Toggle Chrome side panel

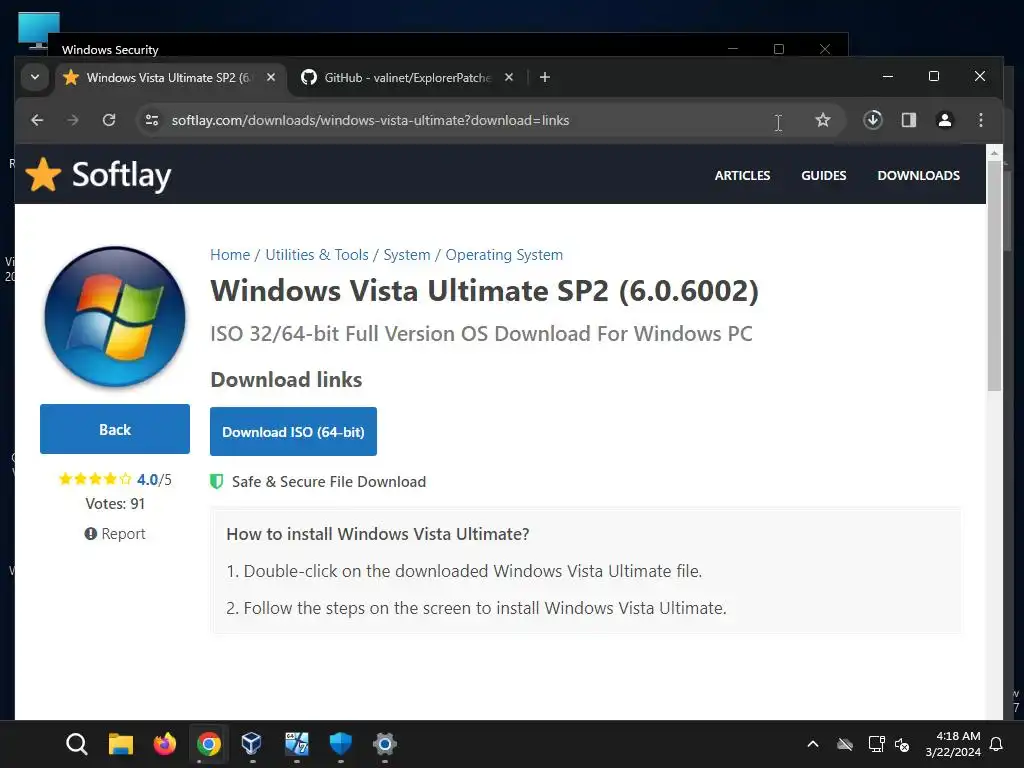coord(908,120)
